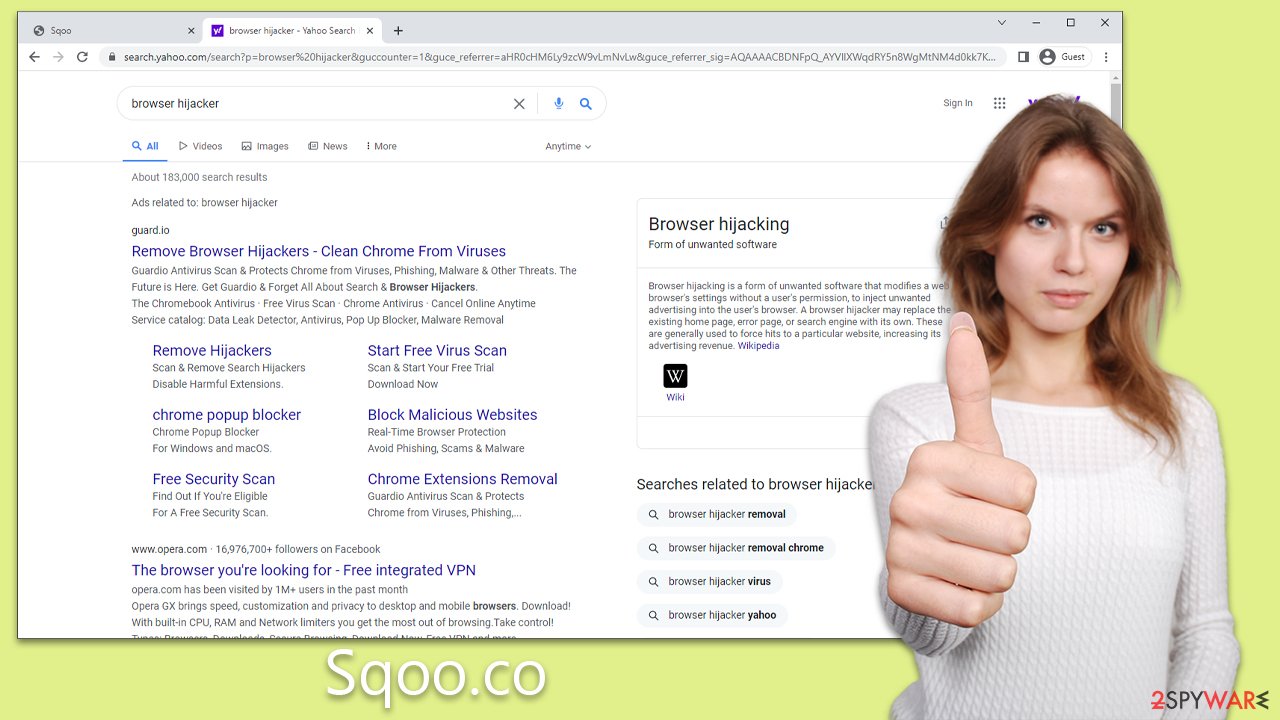Switch to the Sqoo tab
Image resolution: width=1280 pixels, height=720 pixels.
click(112, 31)
